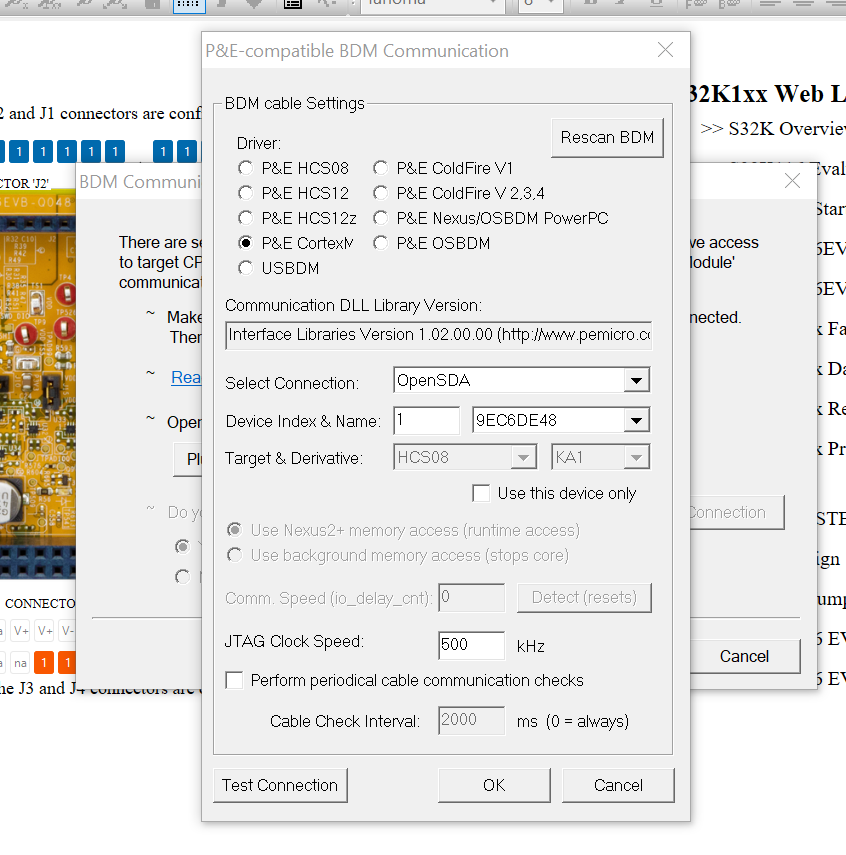Click the Interface Libraries Version text field
846x855 pixels.
(x=439, y=335)
